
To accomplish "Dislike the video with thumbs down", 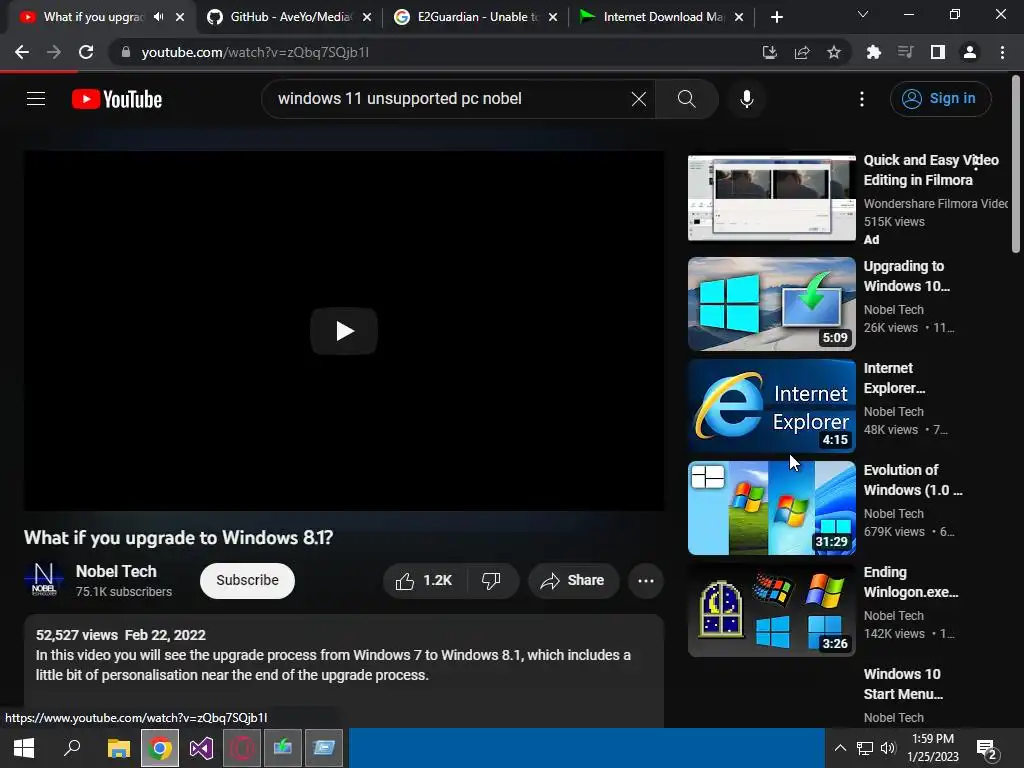I will tap(492, 581).
